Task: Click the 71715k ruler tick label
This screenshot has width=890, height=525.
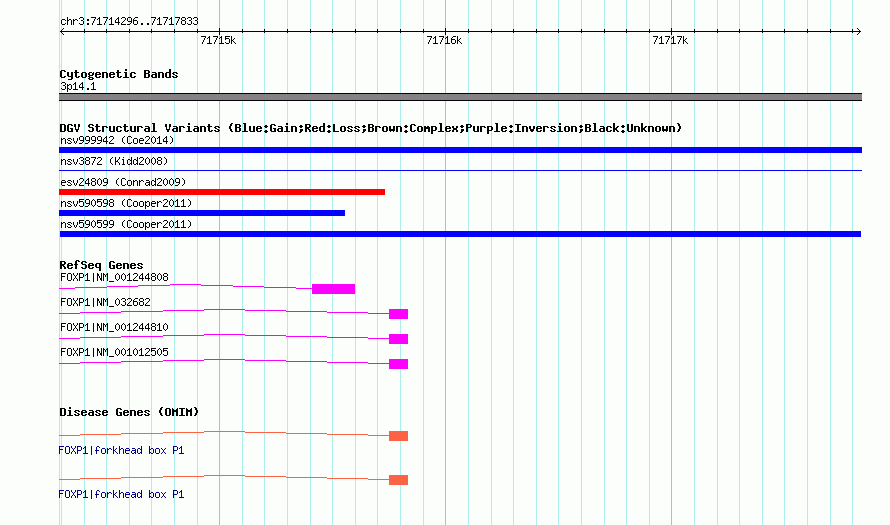Action: click(218, 40)
